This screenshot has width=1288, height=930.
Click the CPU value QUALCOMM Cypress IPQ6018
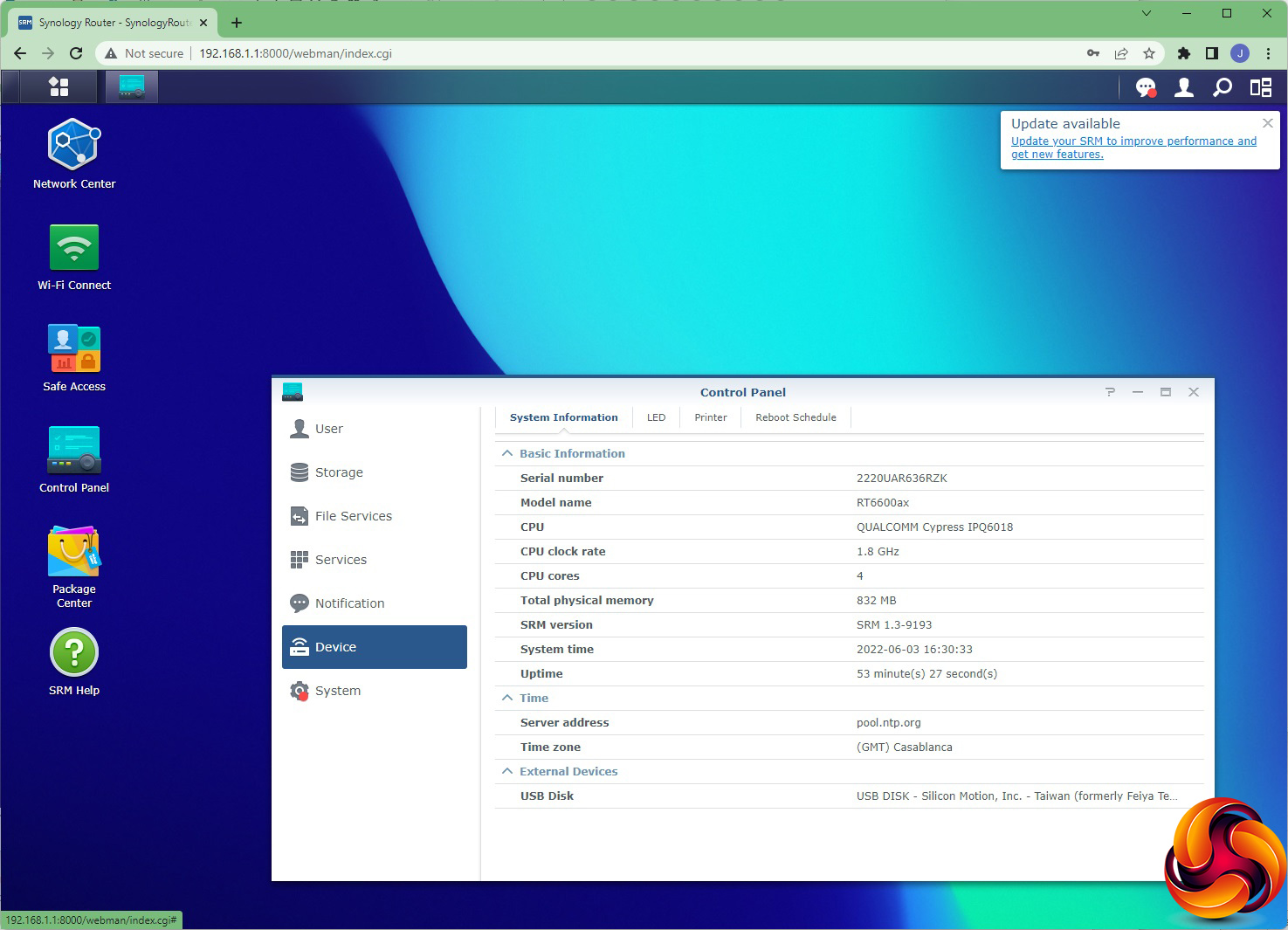point(935,527)
